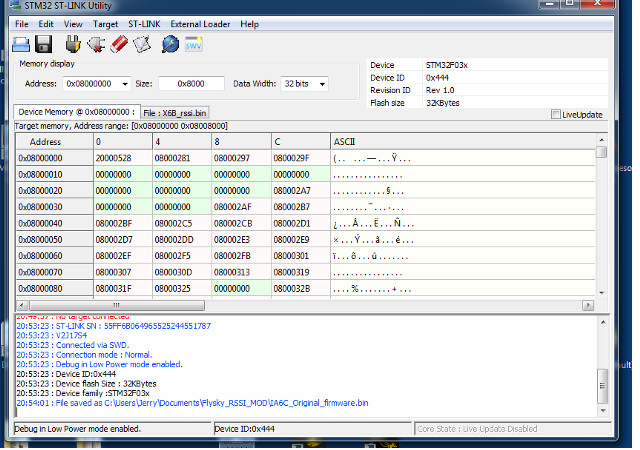Open the Edit menu
The height and width of the screenshot is (450, 640).
click(x=46, y=24)
